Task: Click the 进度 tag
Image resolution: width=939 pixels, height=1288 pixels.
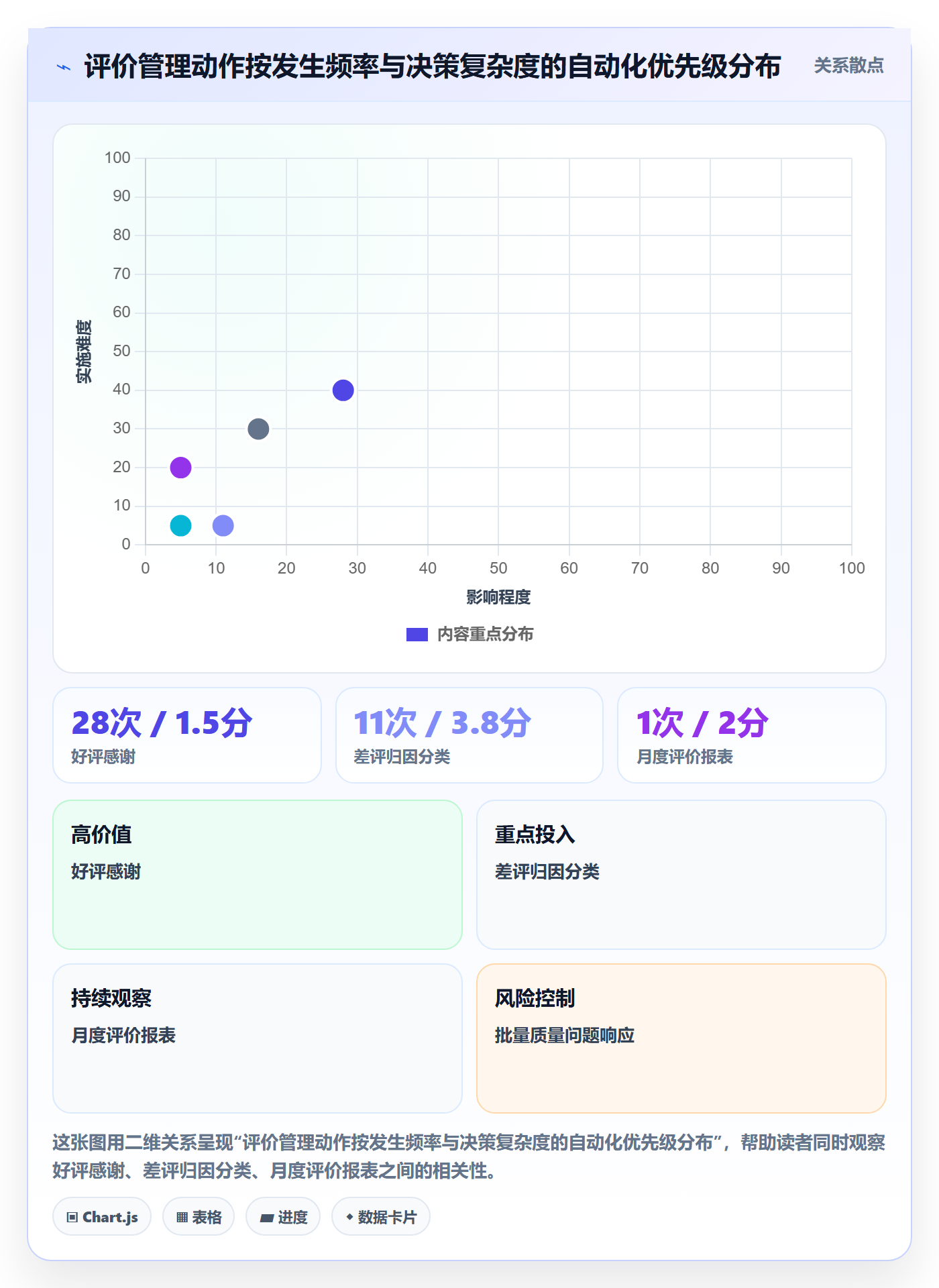Action: click(283, 1217)
